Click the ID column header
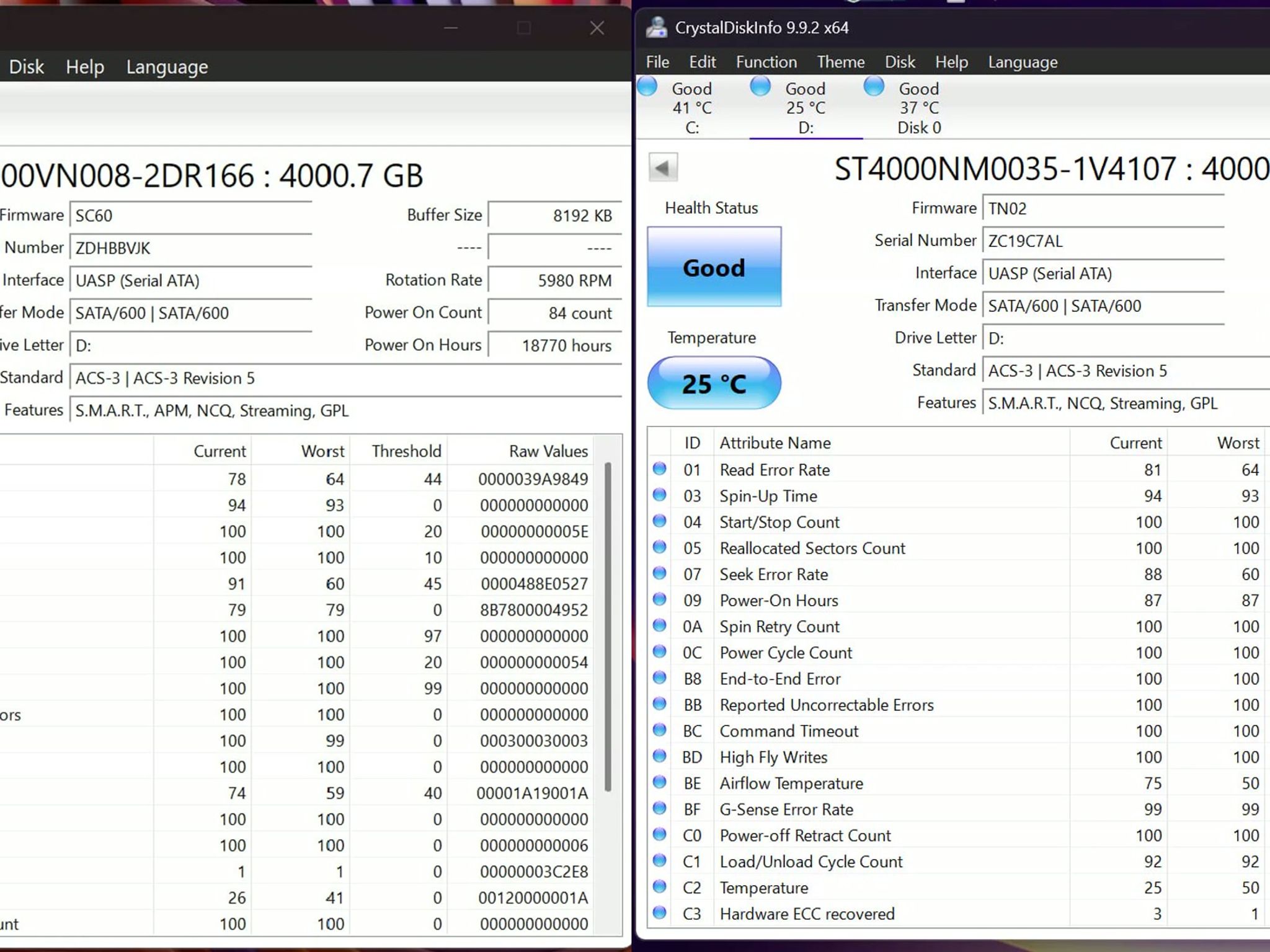This screenshot has height=952, width=1270. pyautogui.click(x=692, y=443)
